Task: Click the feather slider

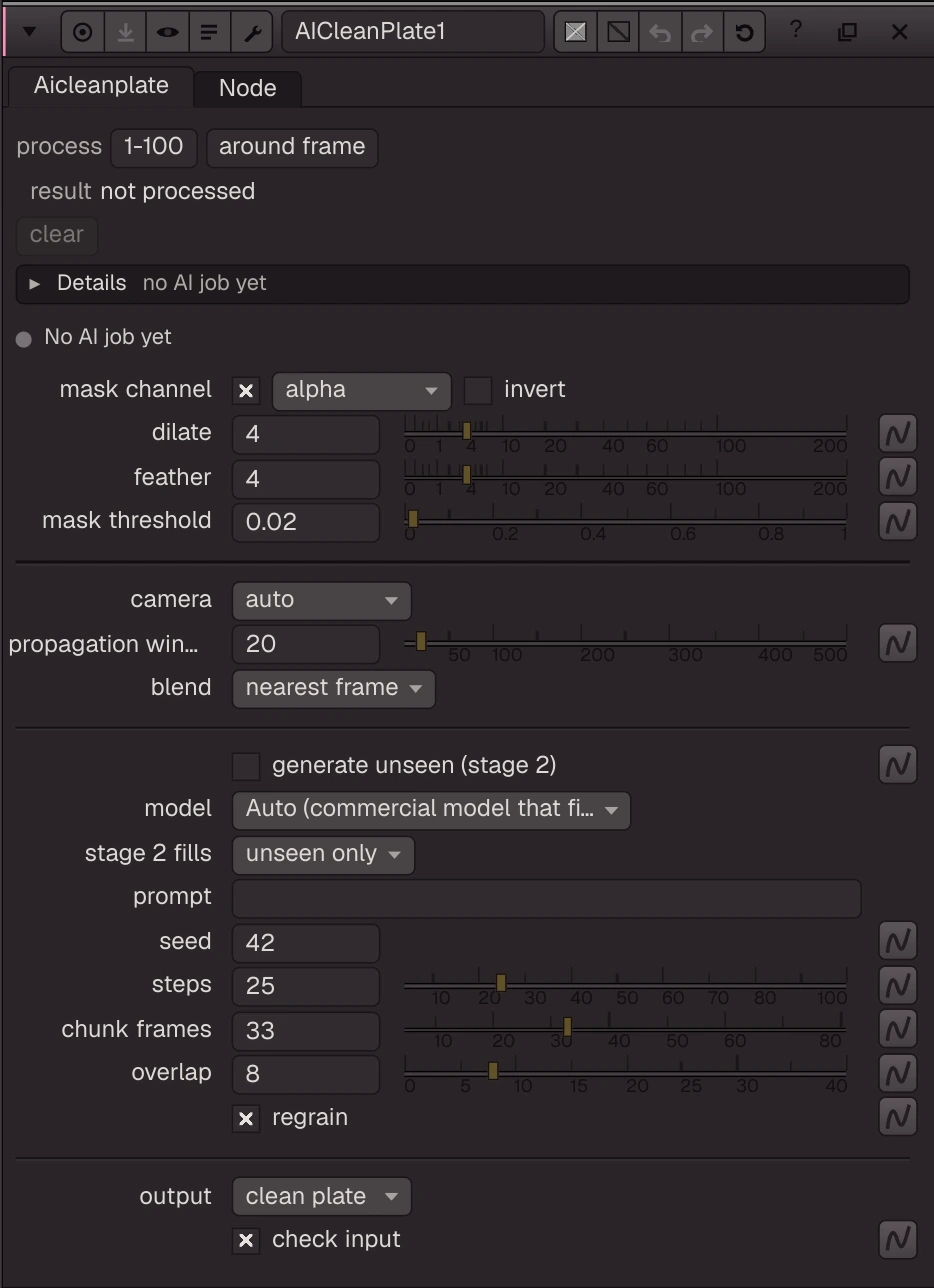Action: tap(625, 478)
